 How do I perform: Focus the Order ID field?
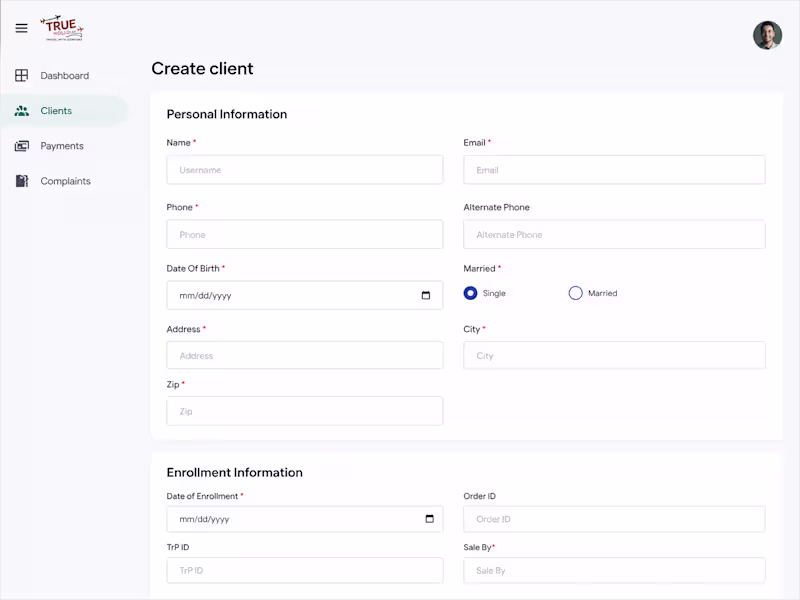(614, 519)
